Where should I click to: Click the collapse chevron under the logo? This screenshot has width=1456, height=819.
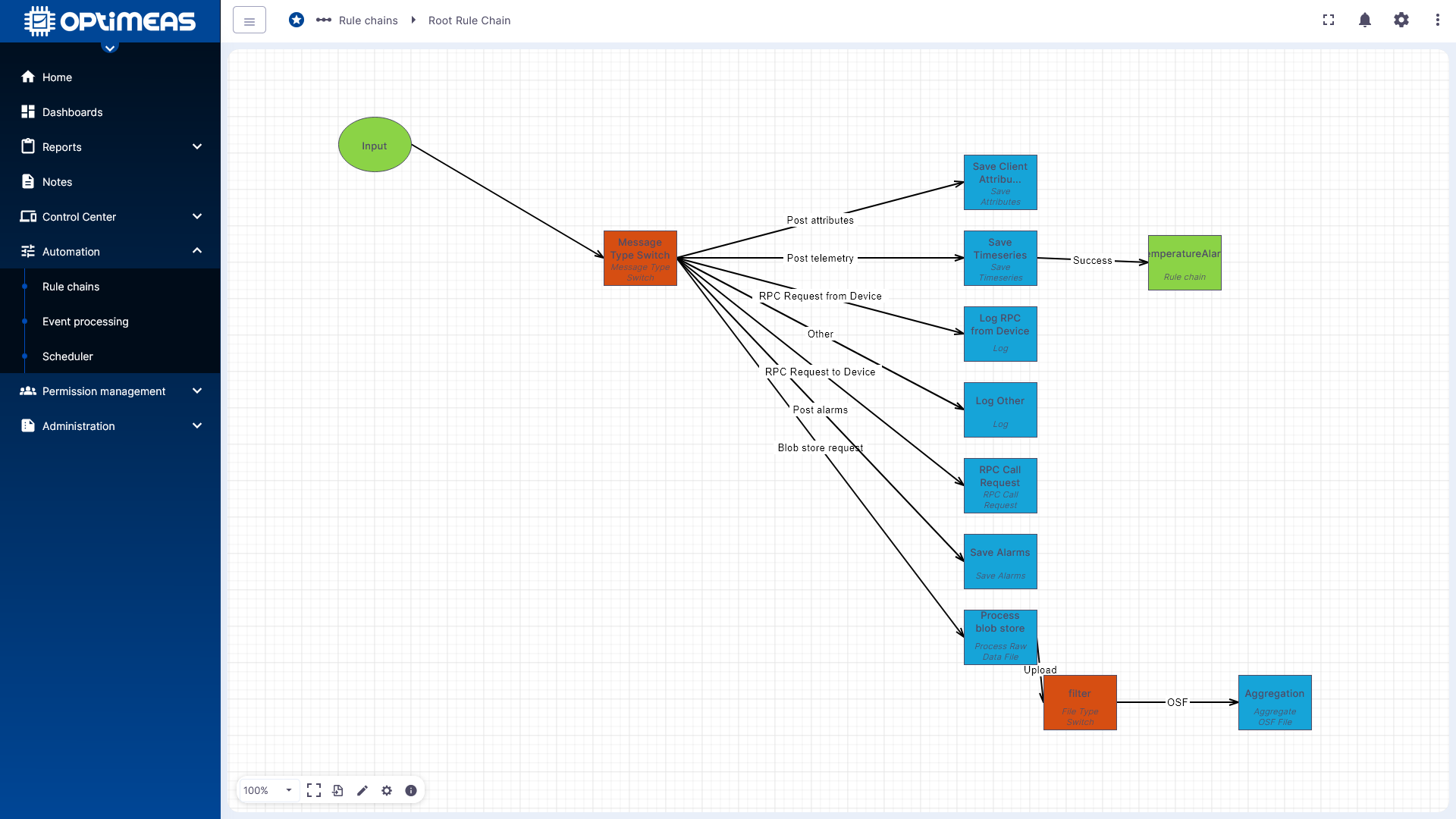click(x=110, y=48)
